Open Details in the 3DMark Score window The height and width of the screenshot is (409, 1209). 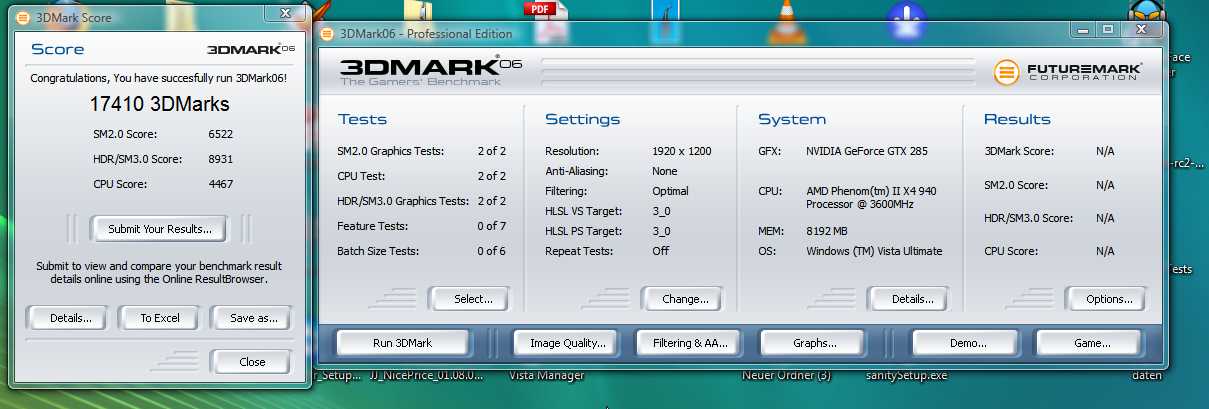[71, 318]
